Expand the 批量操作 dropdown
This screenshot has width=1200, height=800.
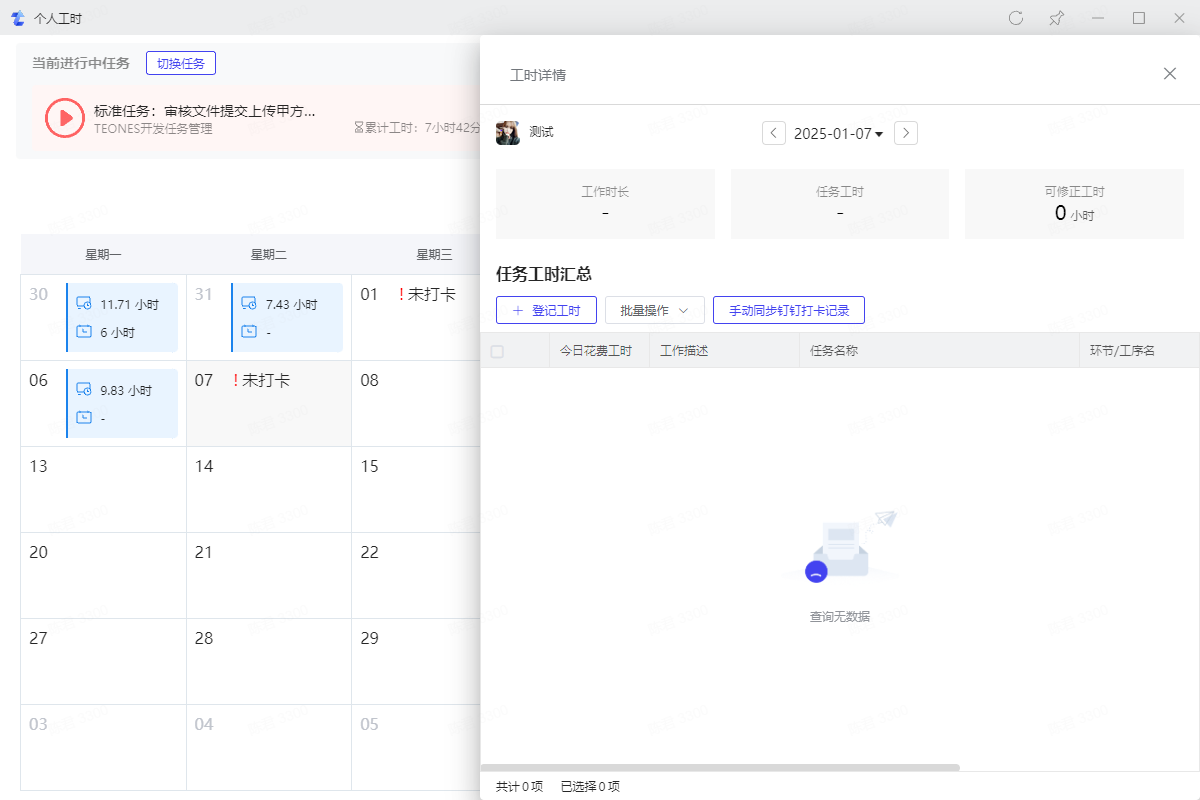point(654,310)
